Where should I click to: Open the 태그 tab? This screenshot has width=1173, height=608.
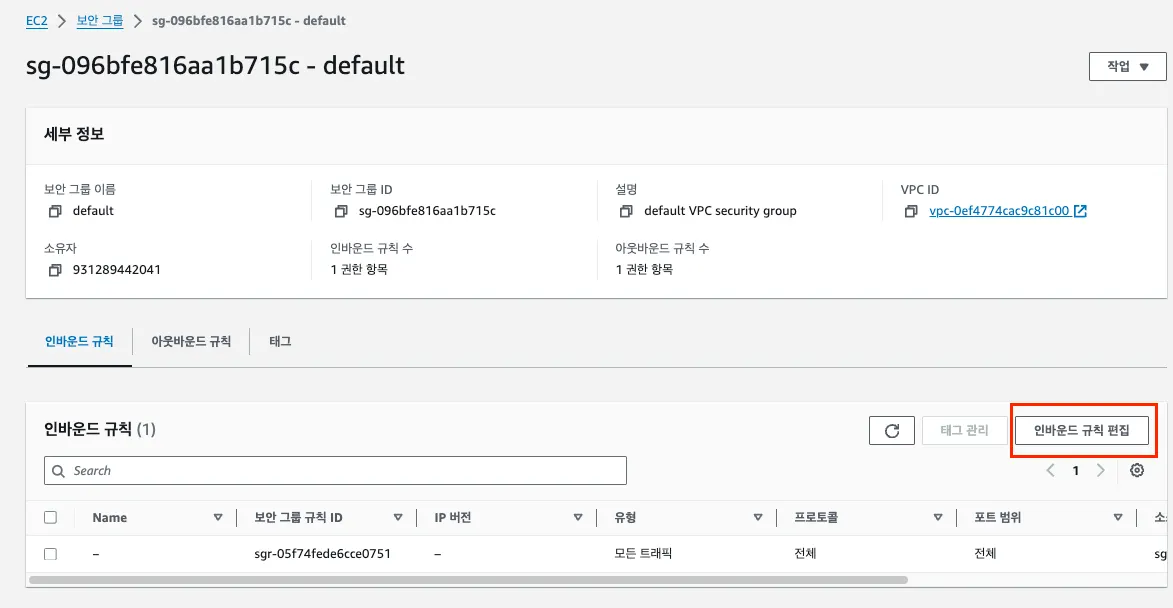pos(280,341)
